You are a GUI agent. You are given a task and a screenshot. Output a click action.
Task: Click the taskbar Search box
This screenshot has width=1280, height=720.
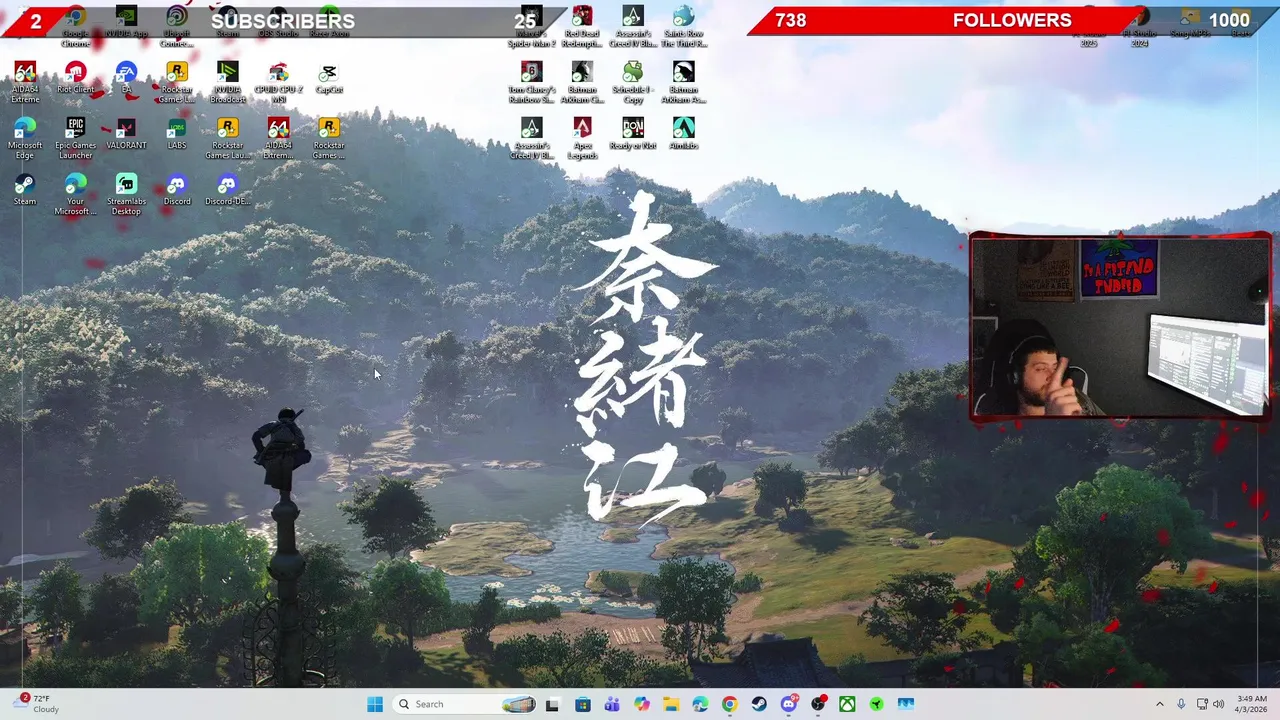(463, 704)
